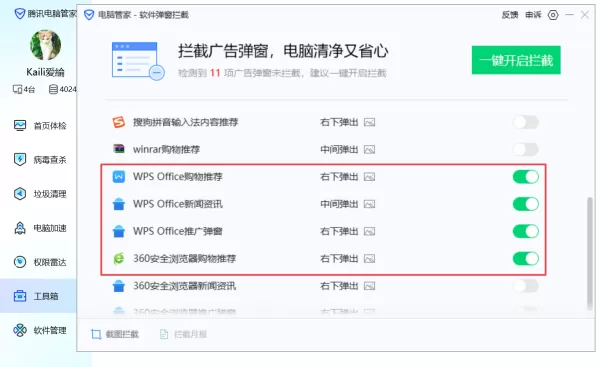
Task: Click 中间弹出 text in winrar row
Action: point(339,150)
